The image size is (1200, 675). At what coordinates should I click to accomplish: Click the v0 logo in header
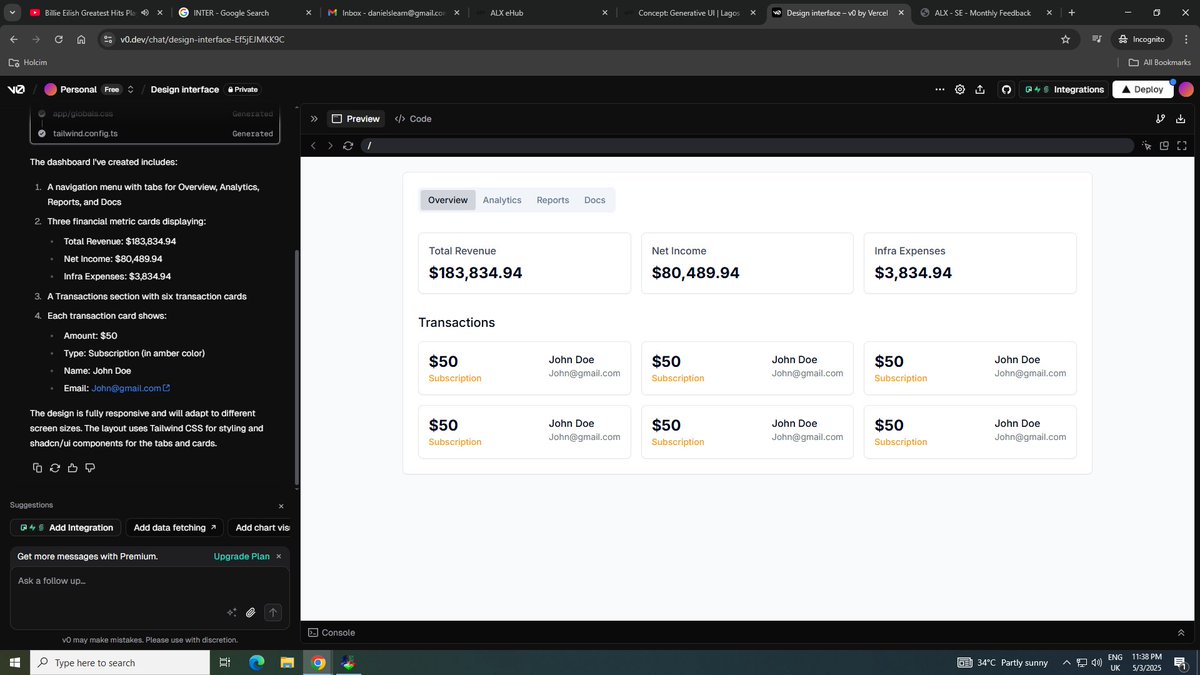point(15,89)
